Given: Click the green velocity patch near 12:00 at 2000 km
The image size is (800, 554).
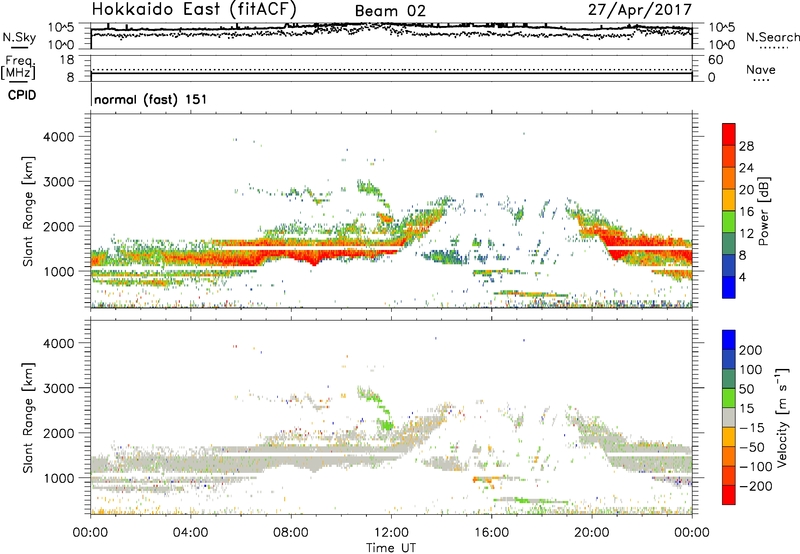Looking at the screenshot, I should pyautogui.click(x=386, y=424).
